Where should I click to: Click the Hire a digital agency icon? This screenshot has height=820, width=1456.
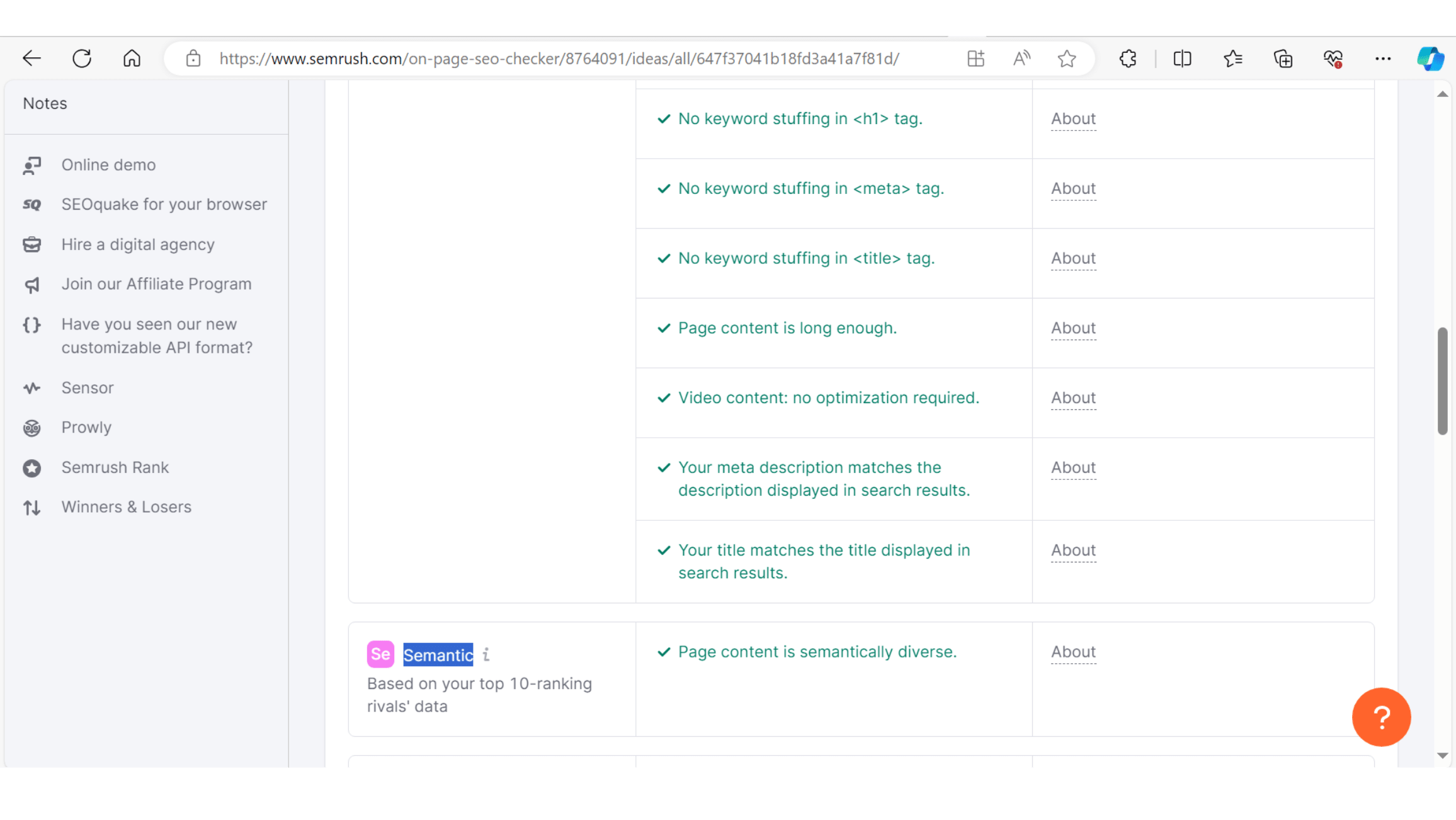tap(31, 244)
